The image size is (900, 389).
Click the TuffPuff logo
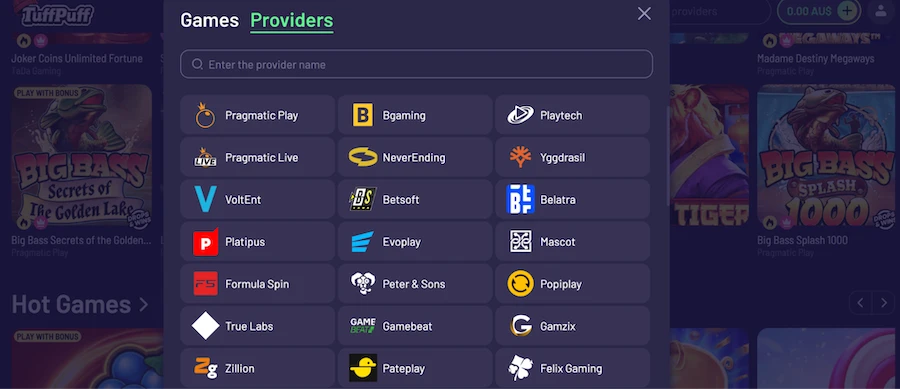pos(57,14)
